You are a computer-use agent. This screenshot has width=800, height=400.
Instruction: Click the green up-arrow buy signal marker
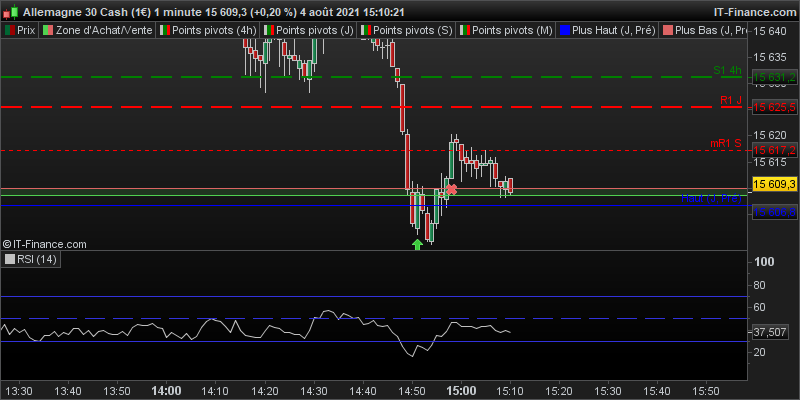point(417,244)
